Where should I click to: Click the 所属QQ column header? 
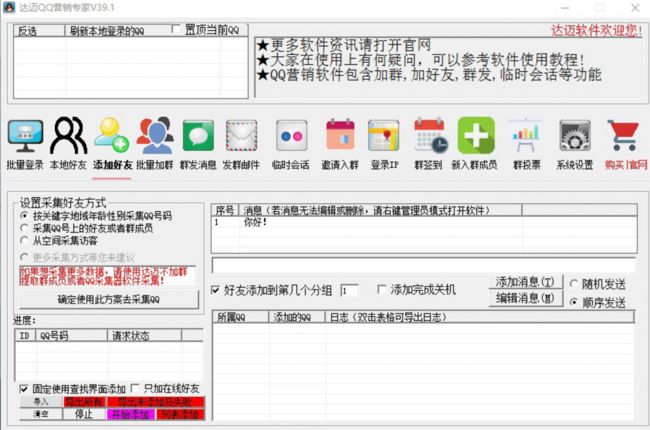[240, 317]
